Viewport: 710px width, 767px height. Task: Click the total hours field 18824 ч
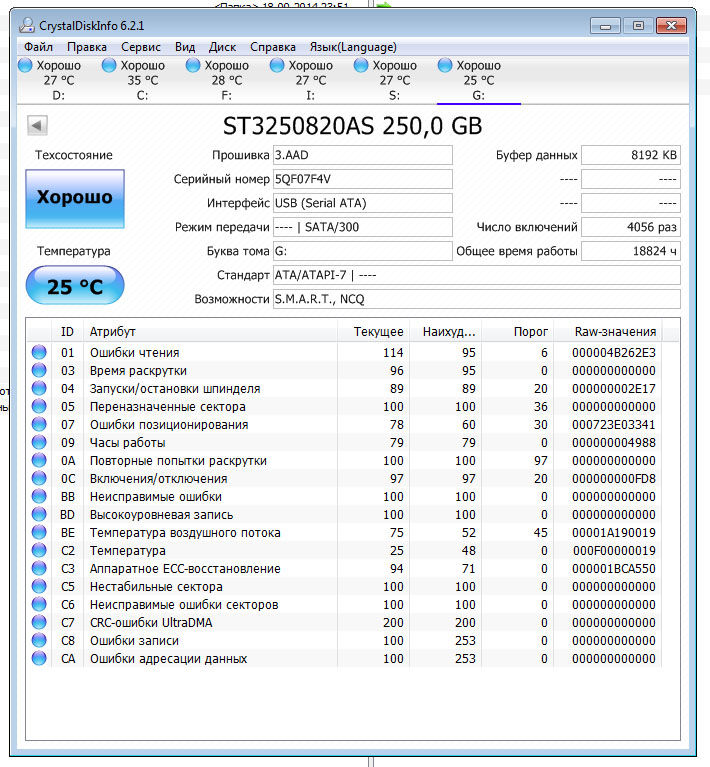[631, 251]
